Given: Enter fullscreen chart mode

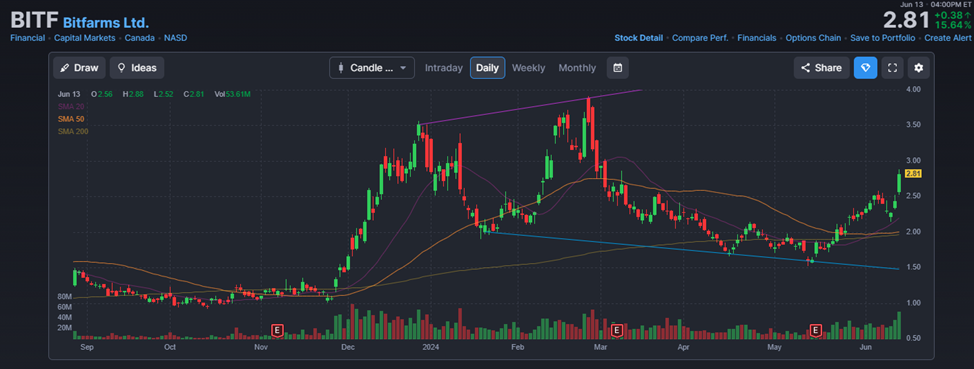Looking at the screenshot, I should [893, 68].
